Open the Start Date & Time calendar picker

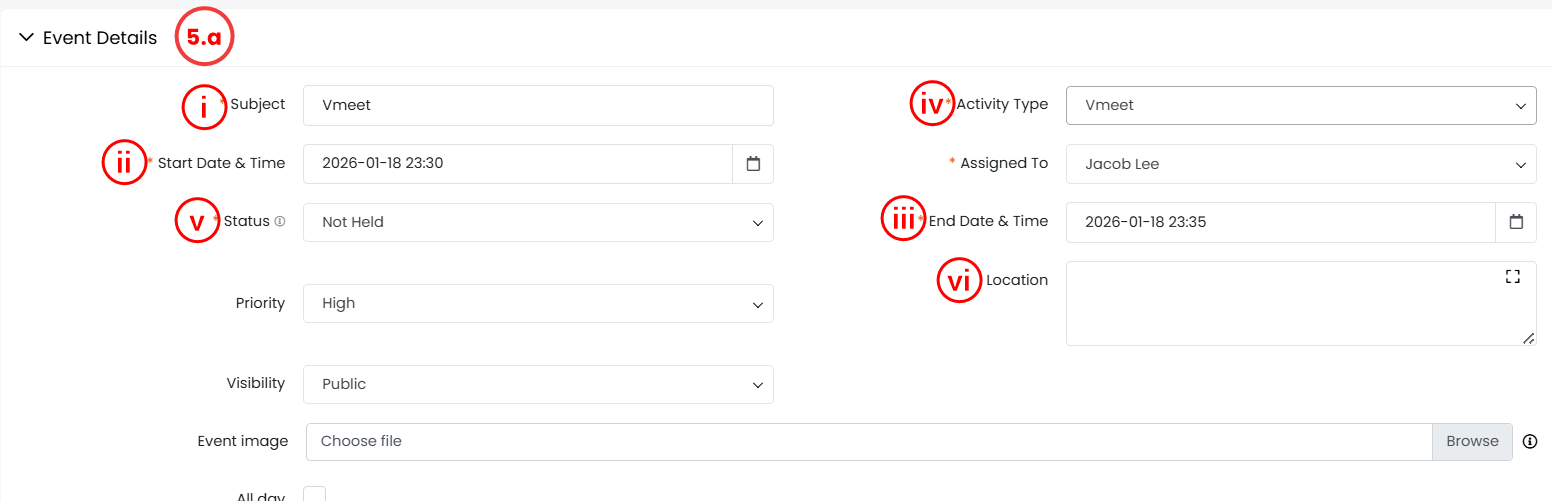tap(753, 164)
